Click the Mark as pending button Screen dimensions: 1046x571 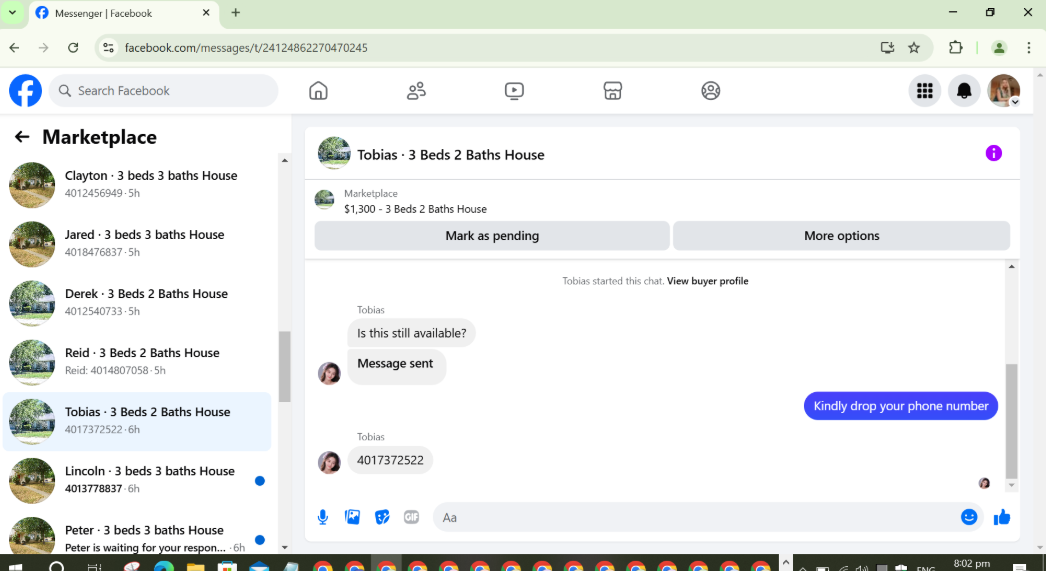tap(492, 235)
